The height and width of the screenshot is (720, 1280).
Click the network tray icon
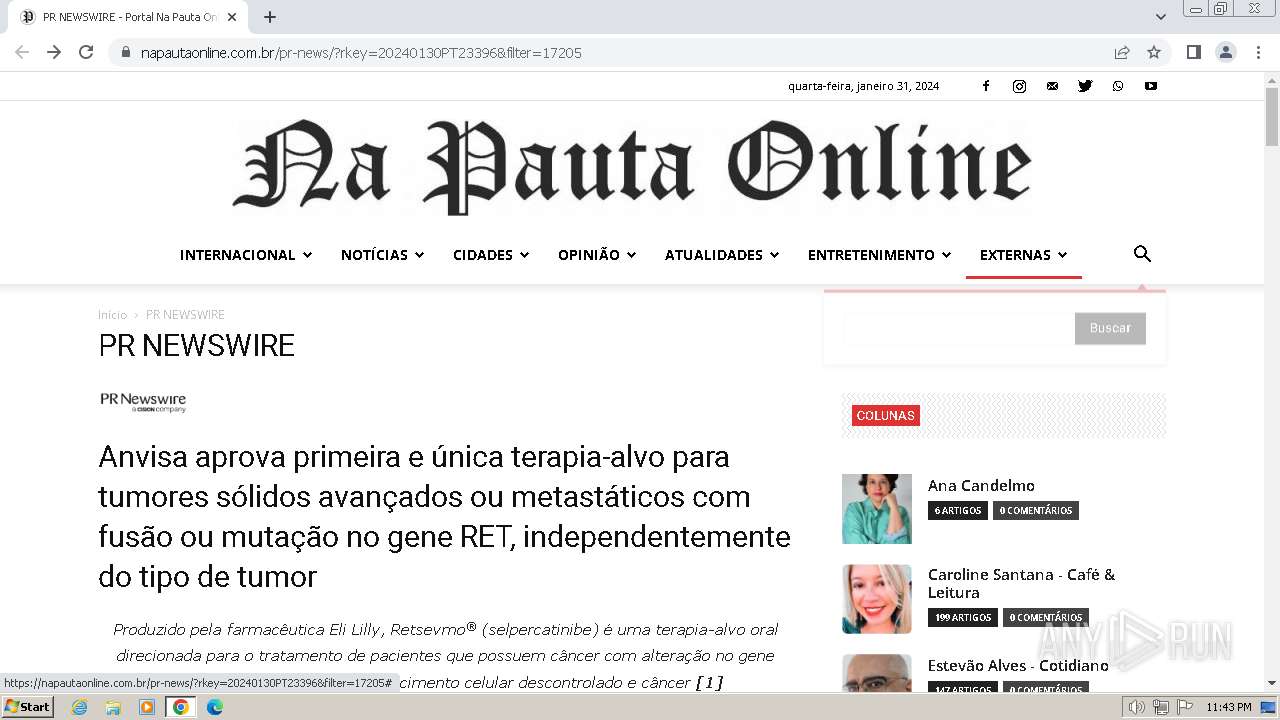[x=1161, y=707]
